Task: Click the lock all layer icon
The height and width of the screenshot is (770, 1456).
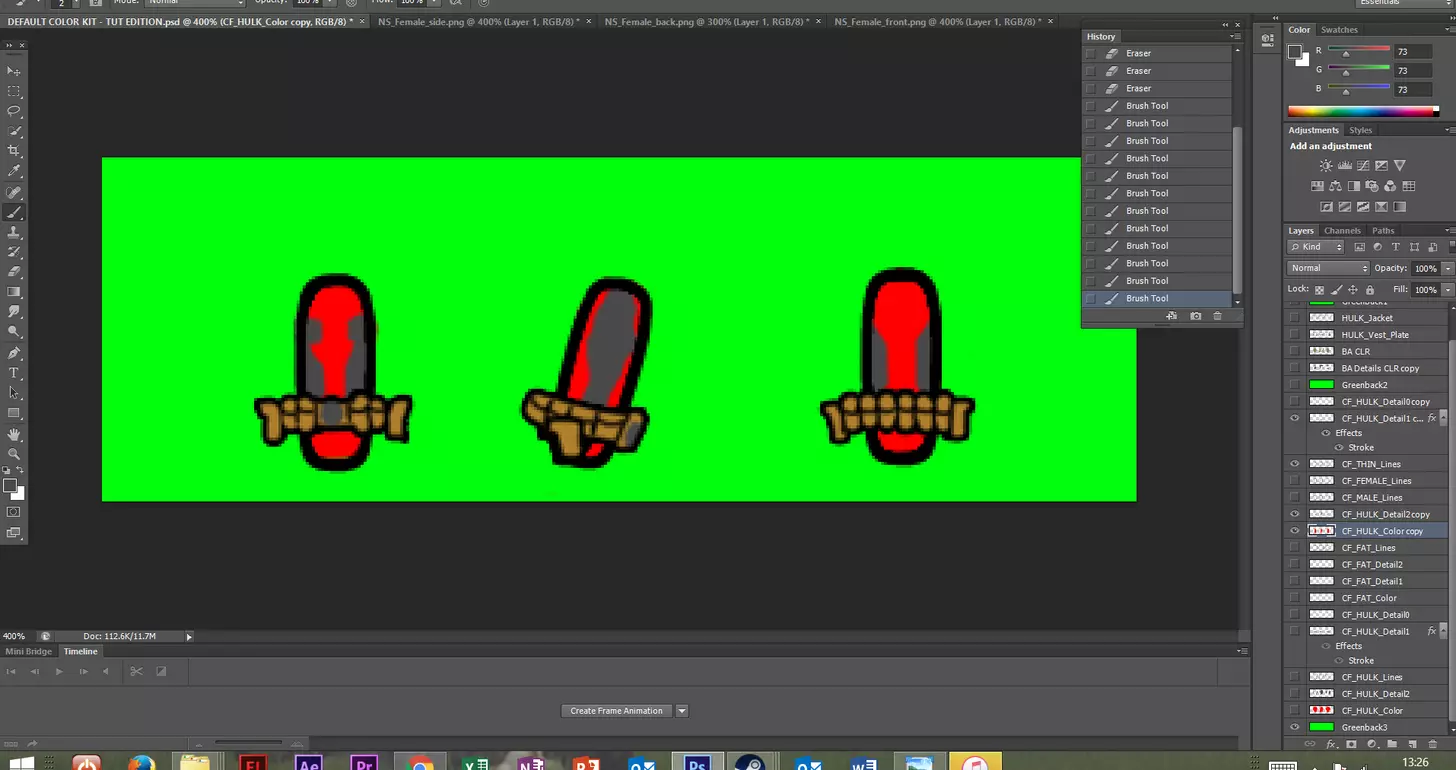Action: tap(1370, 290)
